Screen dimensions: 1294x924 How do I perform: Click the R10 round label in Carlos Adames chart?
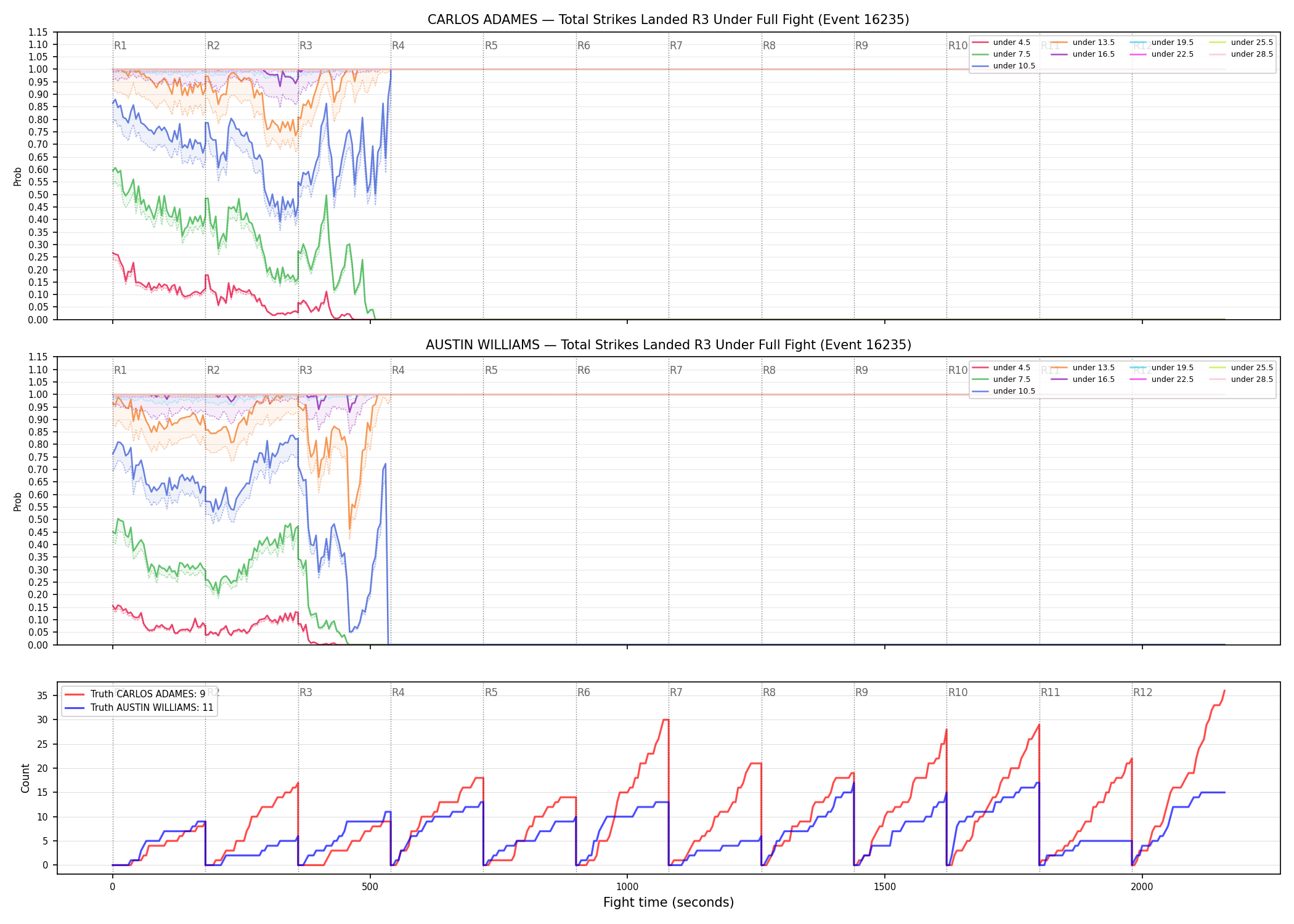[x=958, y=46]
